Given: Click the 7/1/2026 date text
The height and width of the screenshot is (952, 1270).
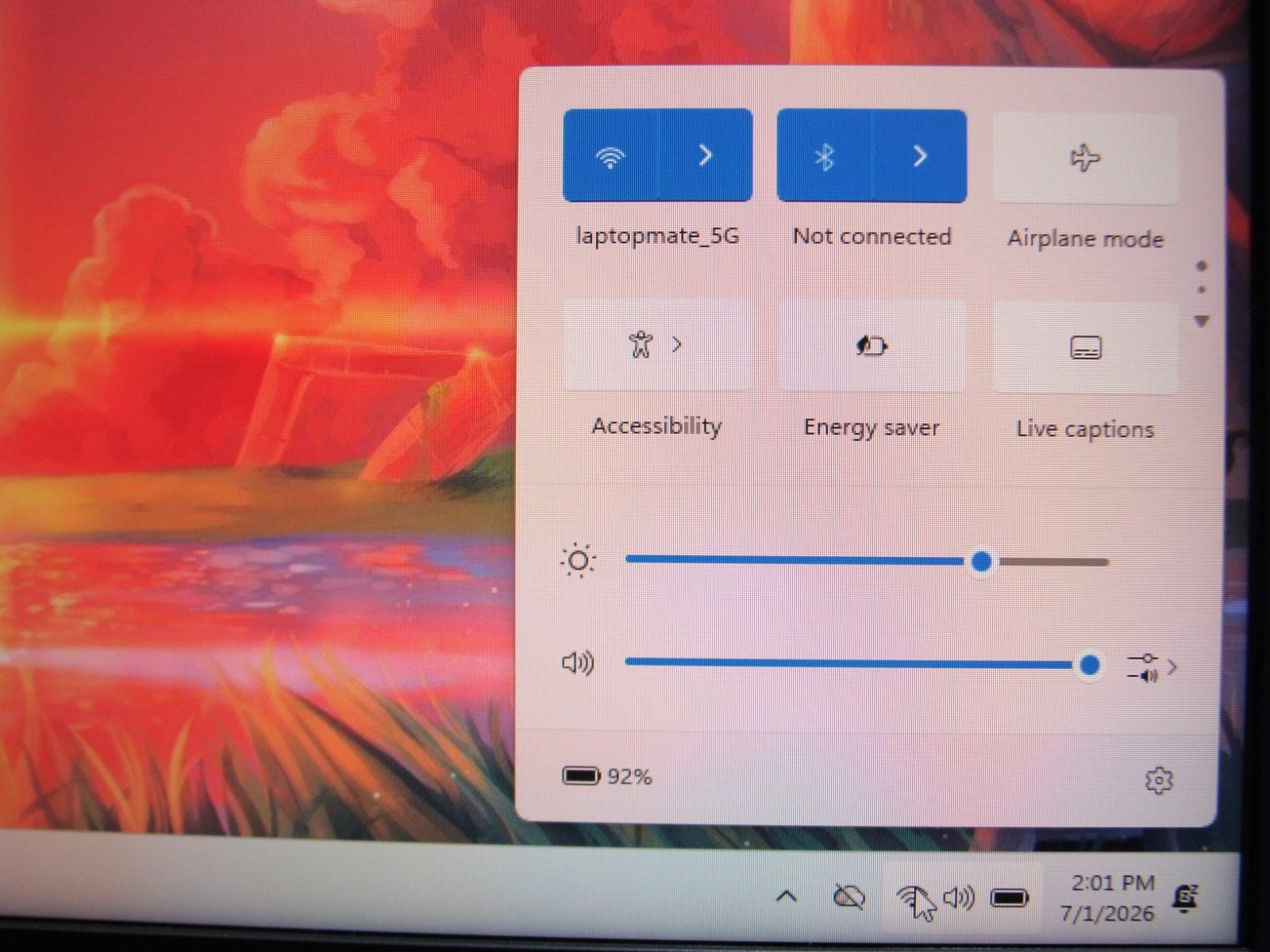Looking at the screenshot, I should click(1107, 913).
